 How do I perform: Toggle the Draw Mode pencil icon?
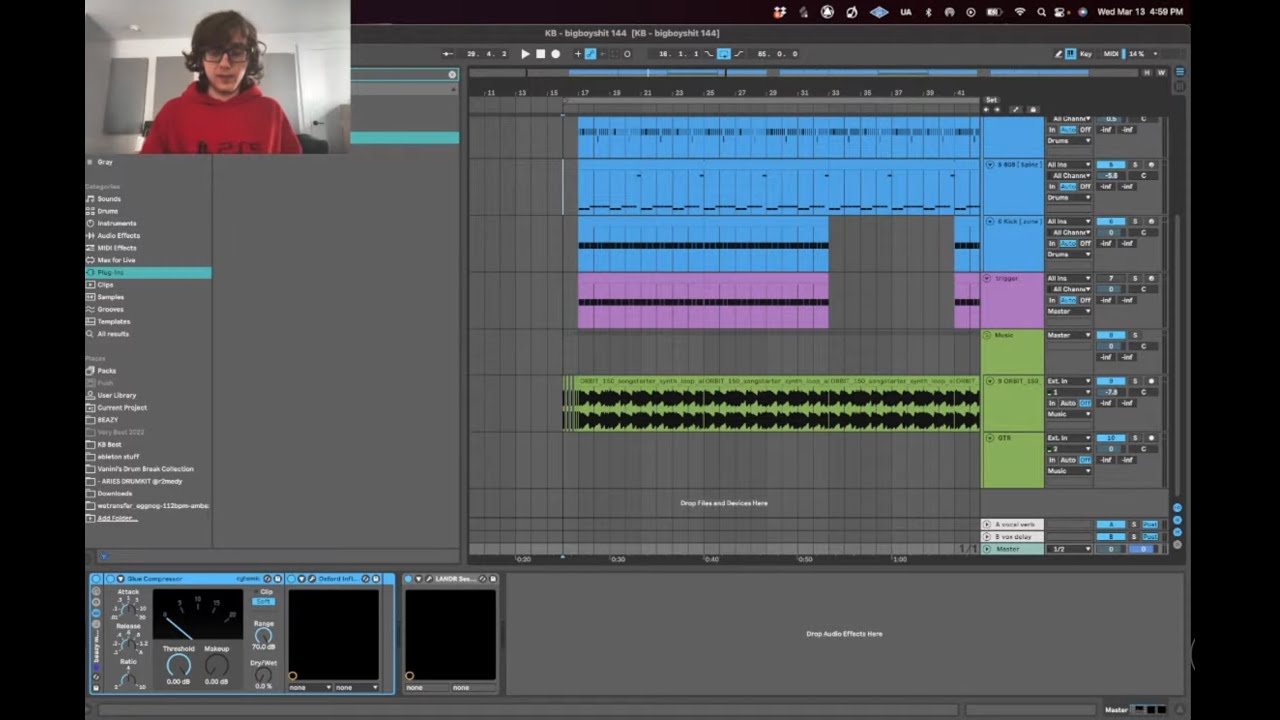(1058, 54)
